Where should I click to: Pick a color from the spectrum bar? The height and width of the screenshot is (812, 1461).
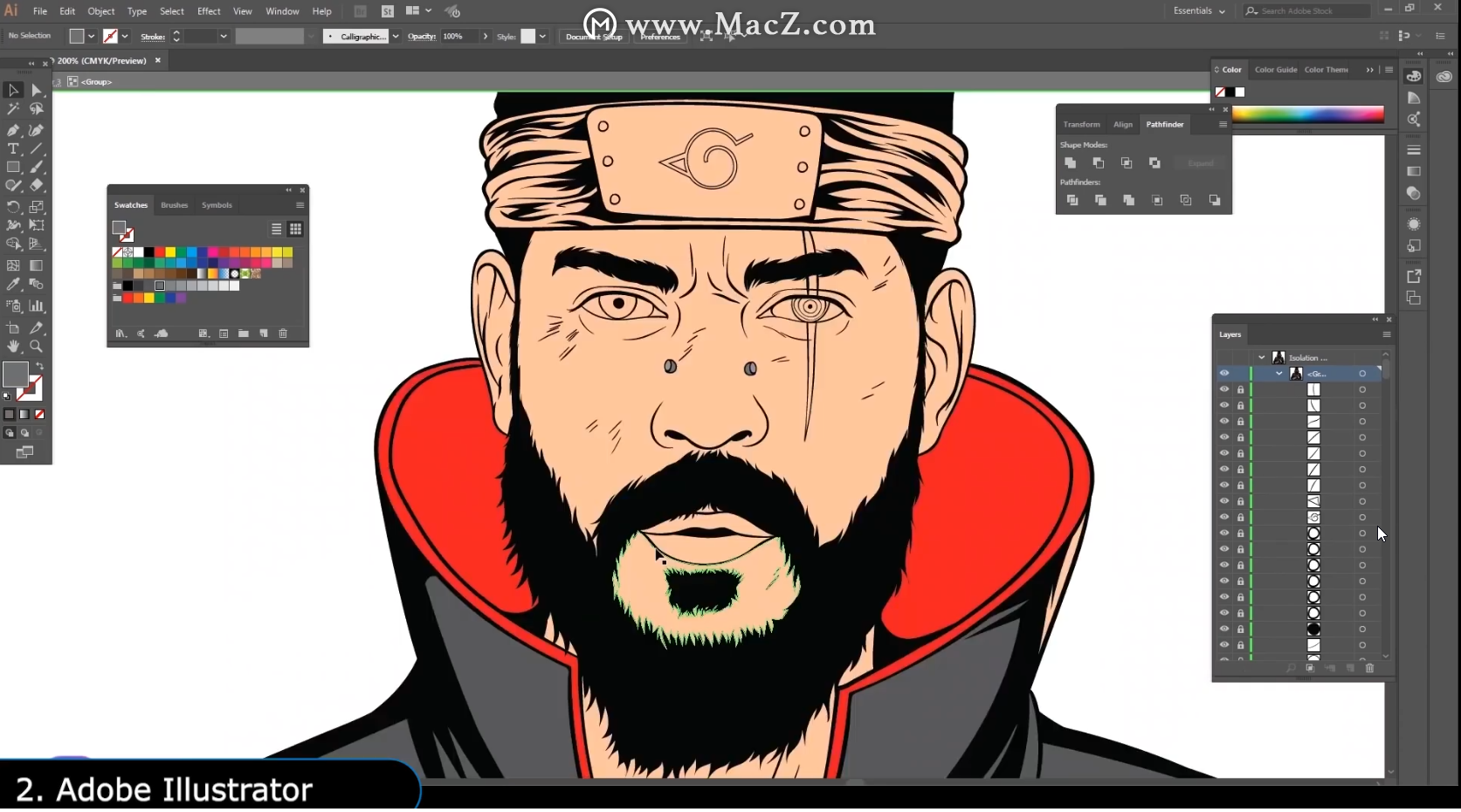(1307, 114)
